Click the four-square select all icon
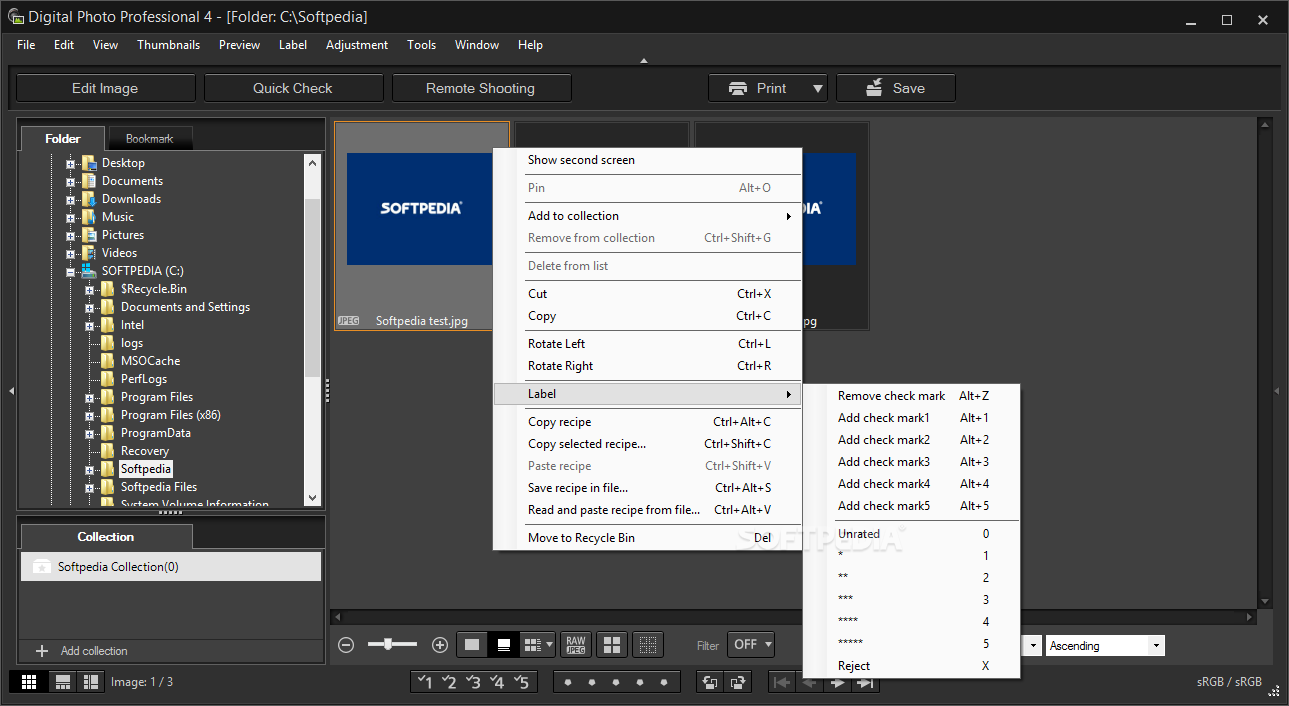Screen dimensions: 1289x706 (x=612, y=645)
